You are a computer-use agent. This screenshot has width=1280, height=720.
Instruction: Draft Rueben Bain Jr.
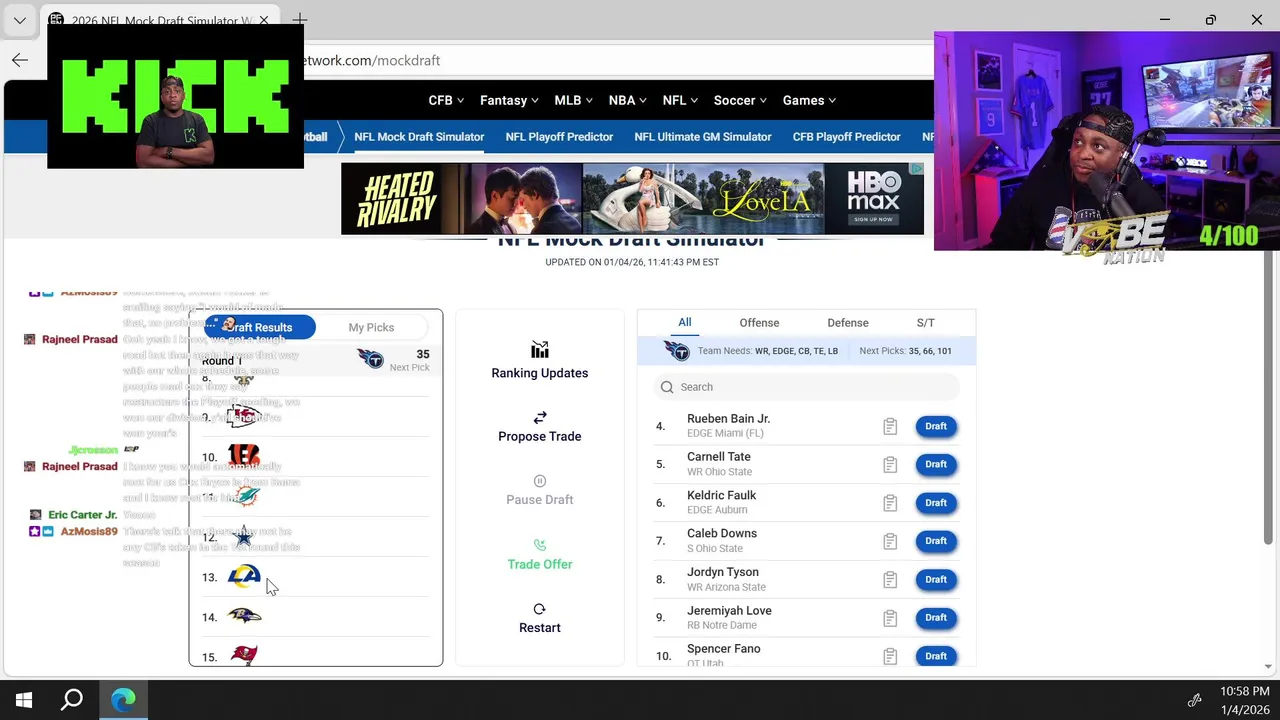pyautogui.click(x=936, y=426)
